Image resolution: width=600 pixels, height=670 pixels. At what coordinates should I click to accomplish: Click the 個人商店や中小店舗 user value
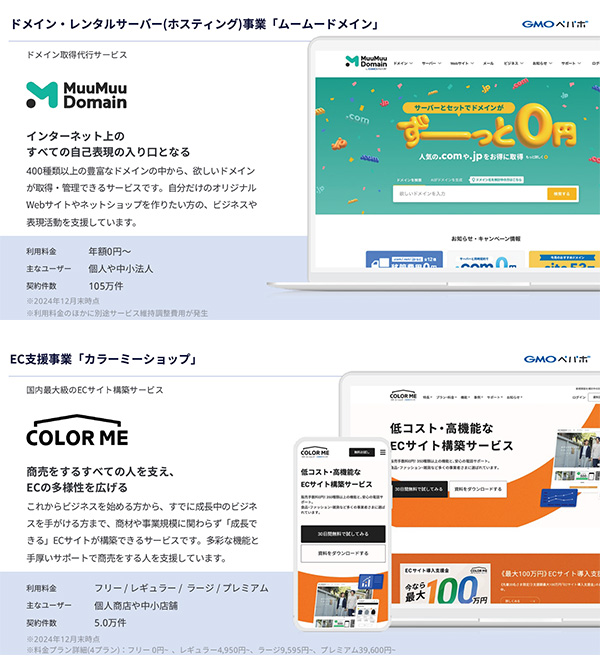pos(136,605)
